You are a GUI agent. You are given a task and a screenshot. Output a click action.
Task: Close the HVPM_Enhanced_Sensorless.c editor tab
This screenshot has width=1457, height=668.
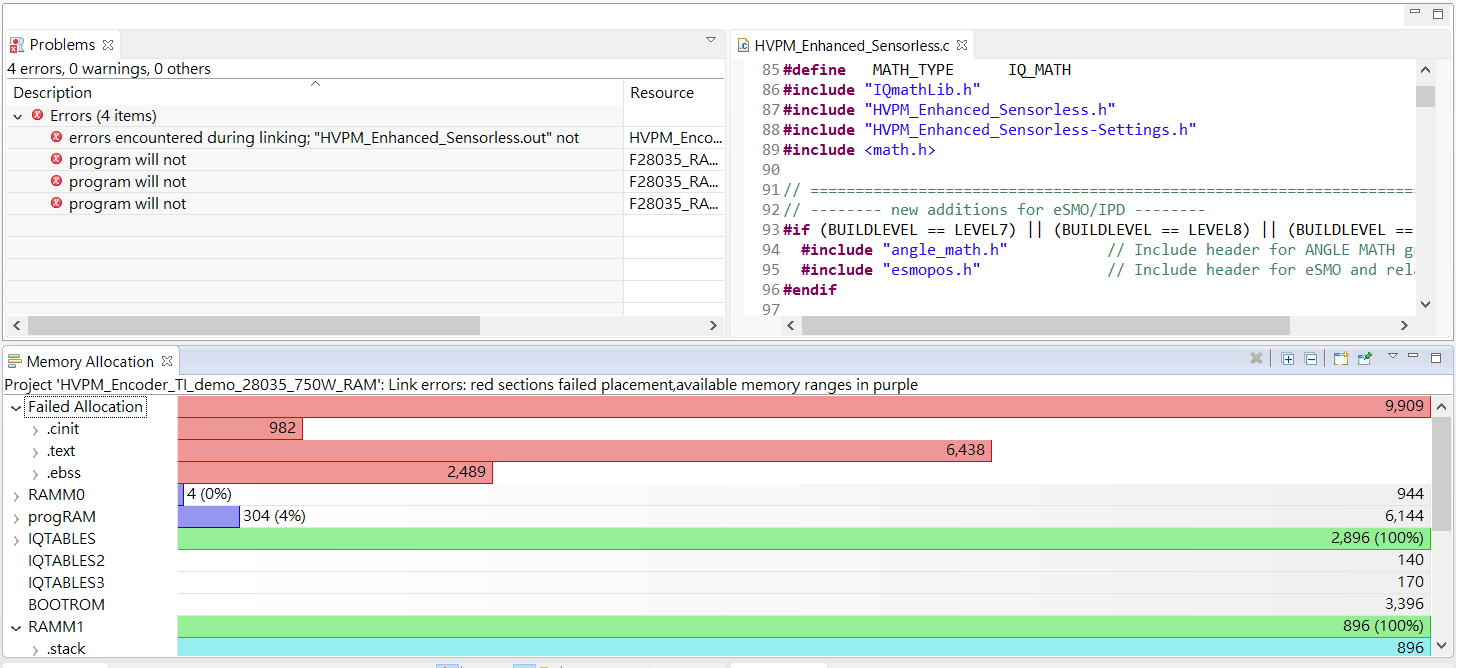click(x=962, y=45)
